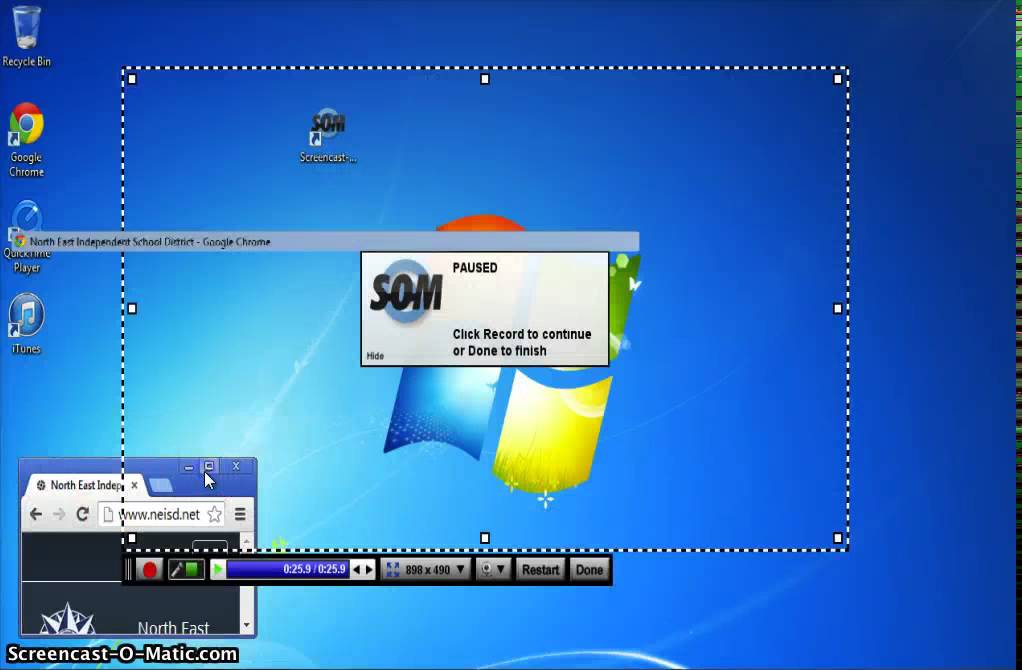Screen dimensions: 1022x670
Task: Click the Restart button
Action: pos(540,570)
